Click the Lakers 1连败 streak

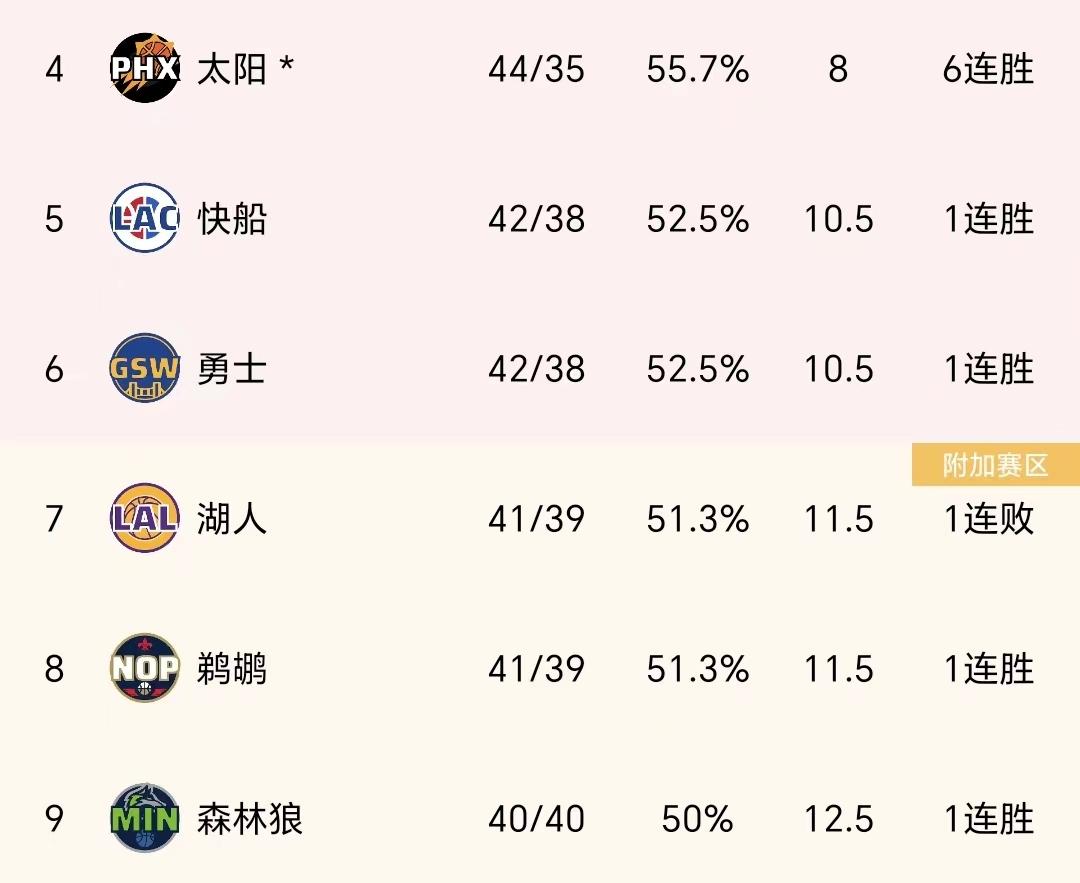pos(988,519)
